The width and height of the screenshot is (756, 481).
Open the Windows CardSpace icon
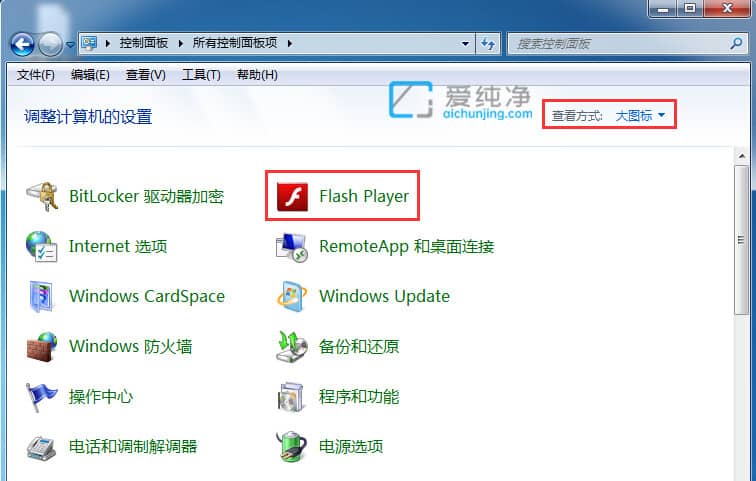coord(41,296)
